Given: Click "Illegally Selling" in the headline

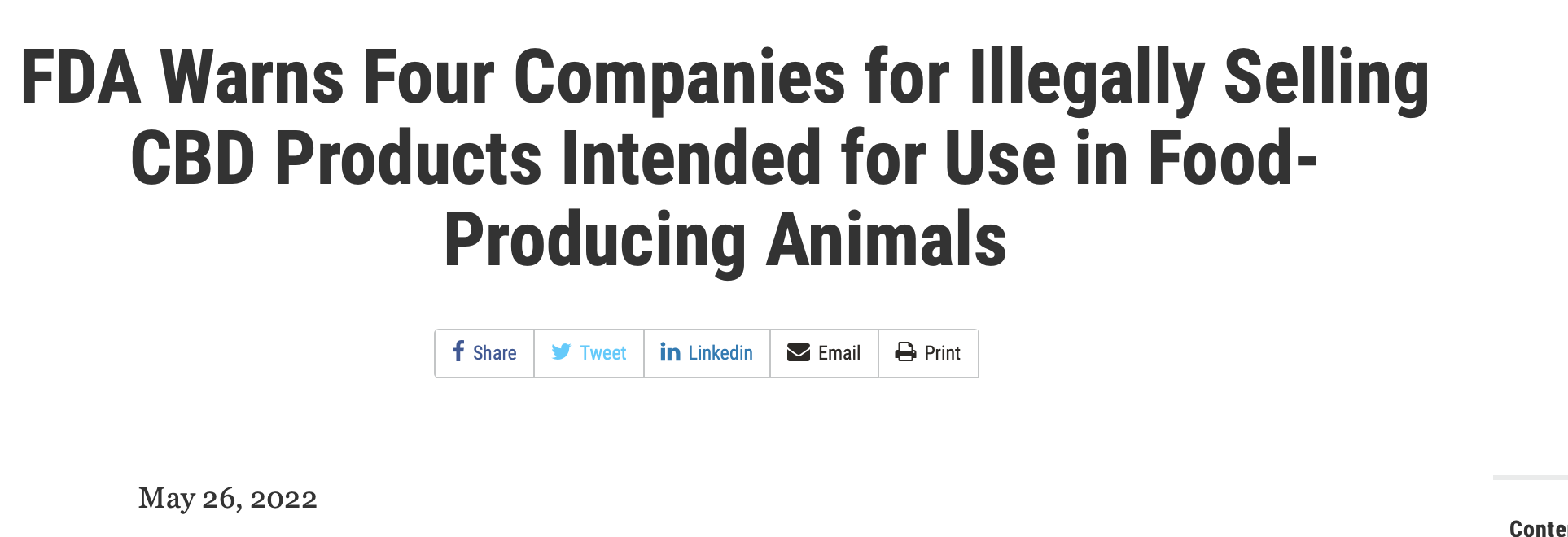Looking at the screenshot, I should pyautogui.click(x=1198, y=78).
